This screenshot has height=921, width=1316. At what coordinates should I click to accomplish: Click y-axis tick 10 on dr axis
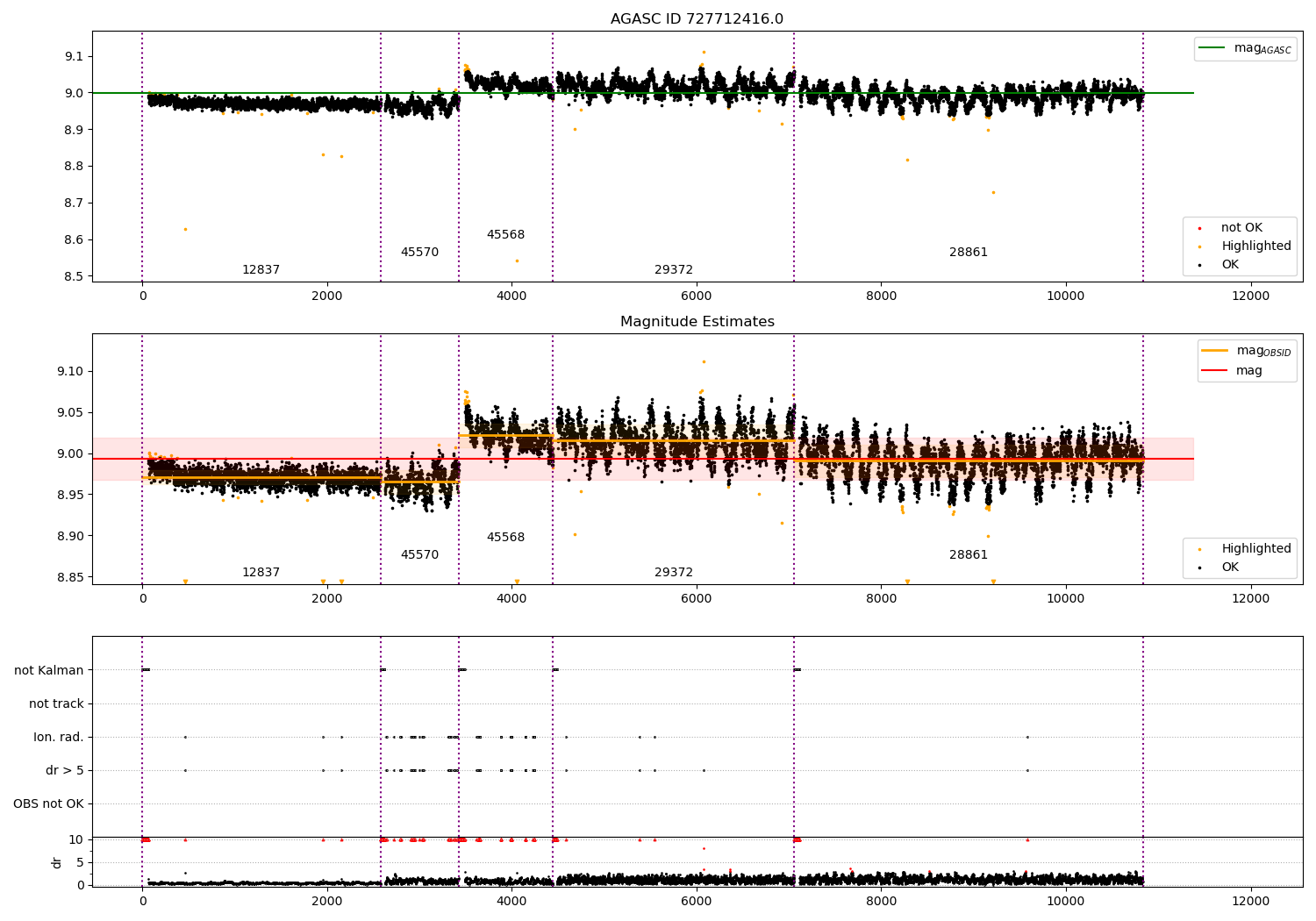click(x=76, y=839)
